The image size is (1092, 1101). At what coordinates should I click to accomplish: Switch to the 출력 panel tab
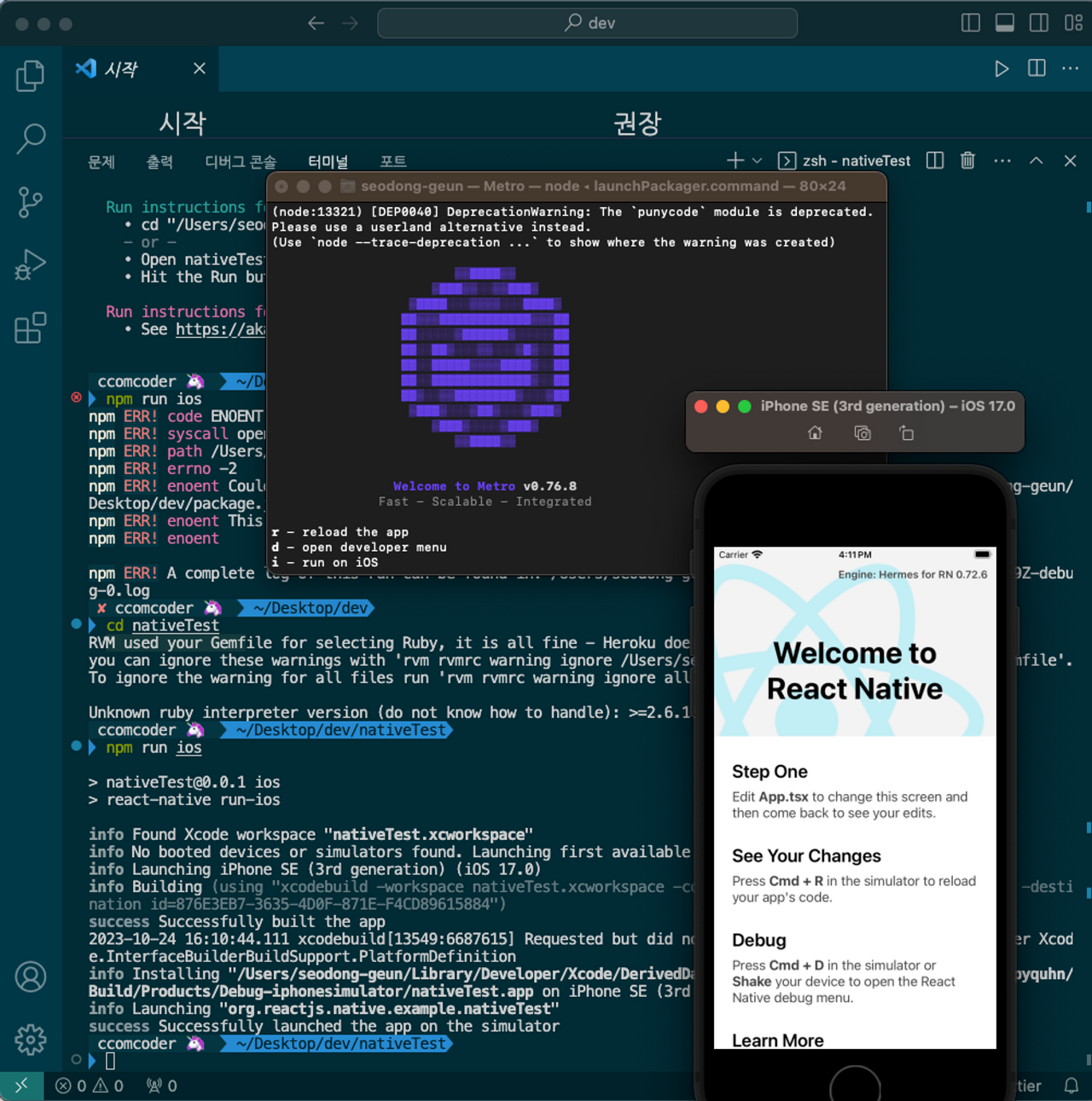160,161
